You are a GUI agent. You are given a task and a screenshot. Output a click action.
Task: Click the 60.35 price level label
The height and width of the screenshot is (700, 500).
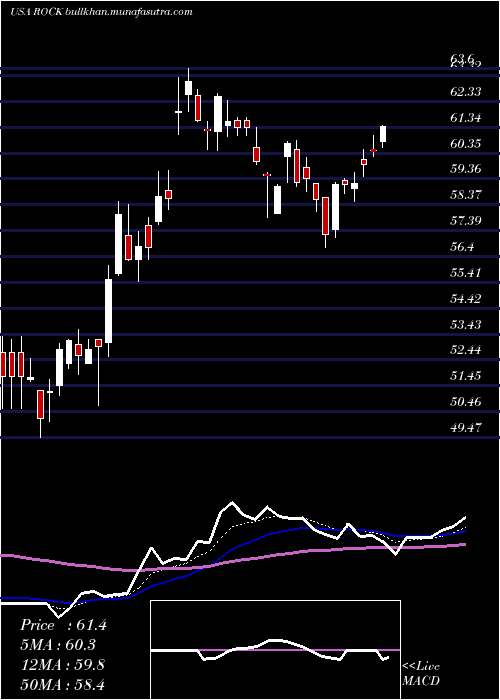coord(466,144)
